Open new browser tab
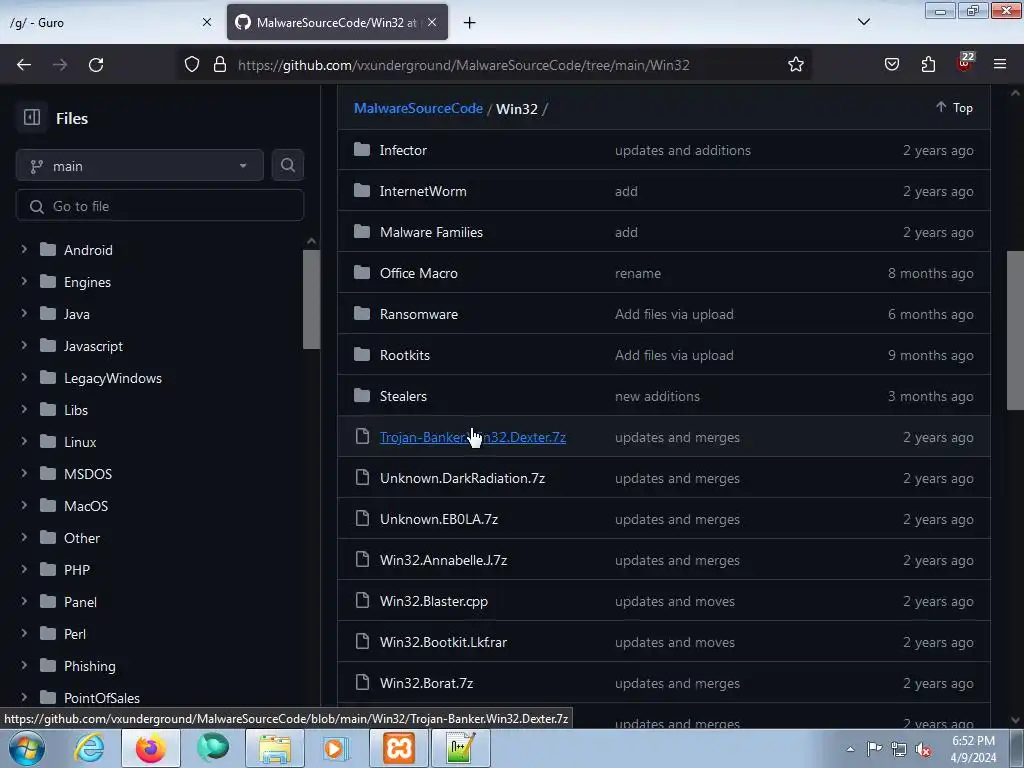 point(469,23)
